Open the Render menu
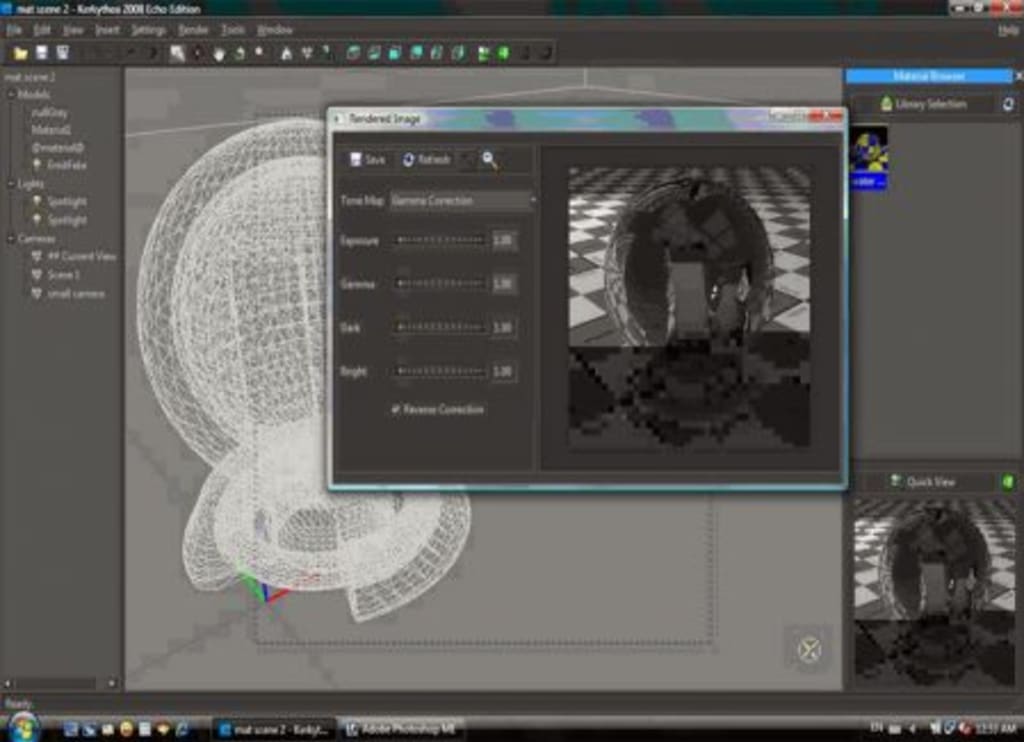 [193, 30]
